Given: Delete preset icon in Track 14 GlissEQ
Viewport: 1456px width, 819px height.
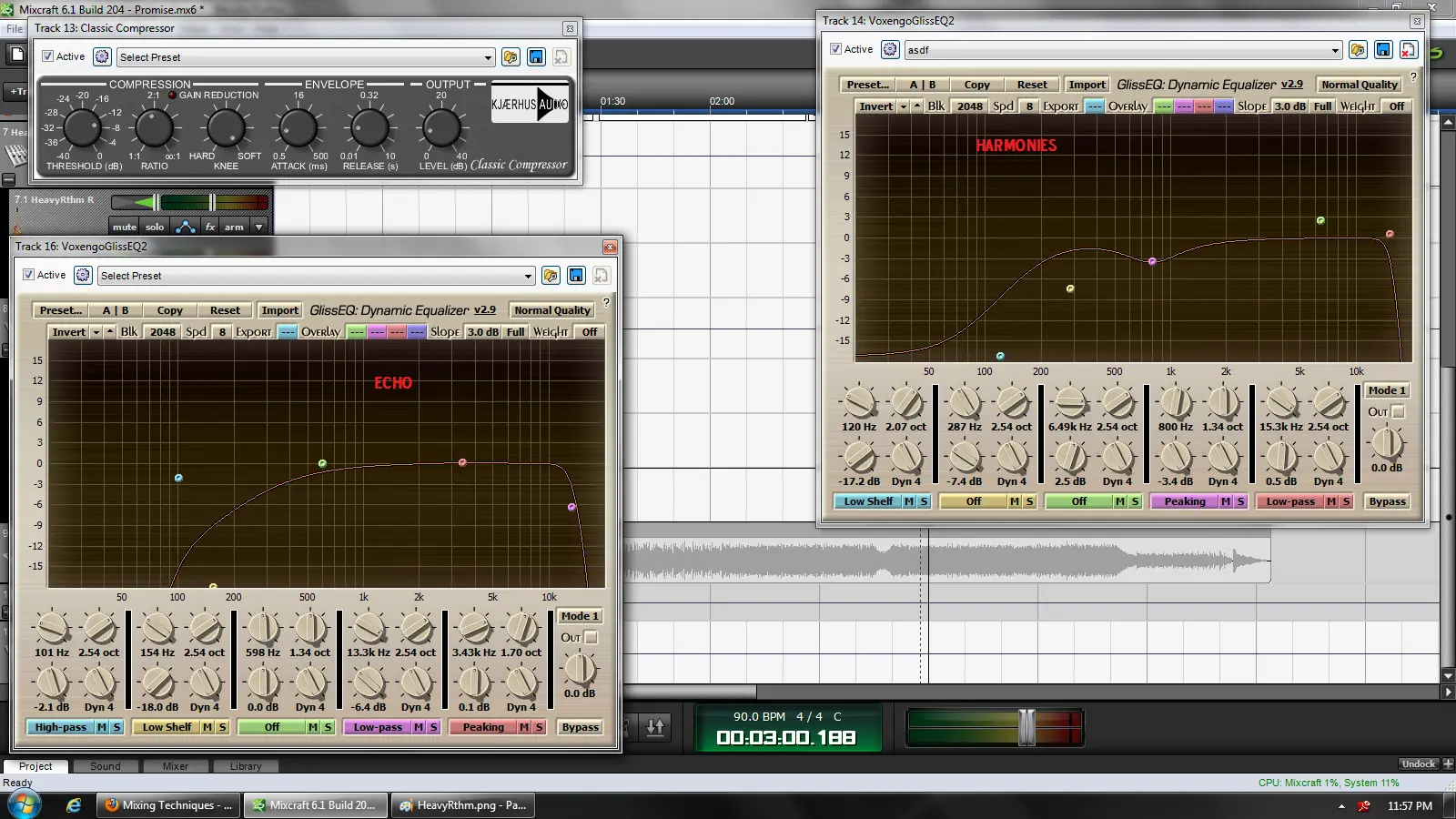Looking at the screenshot, I should click(x=1409, y=50).
